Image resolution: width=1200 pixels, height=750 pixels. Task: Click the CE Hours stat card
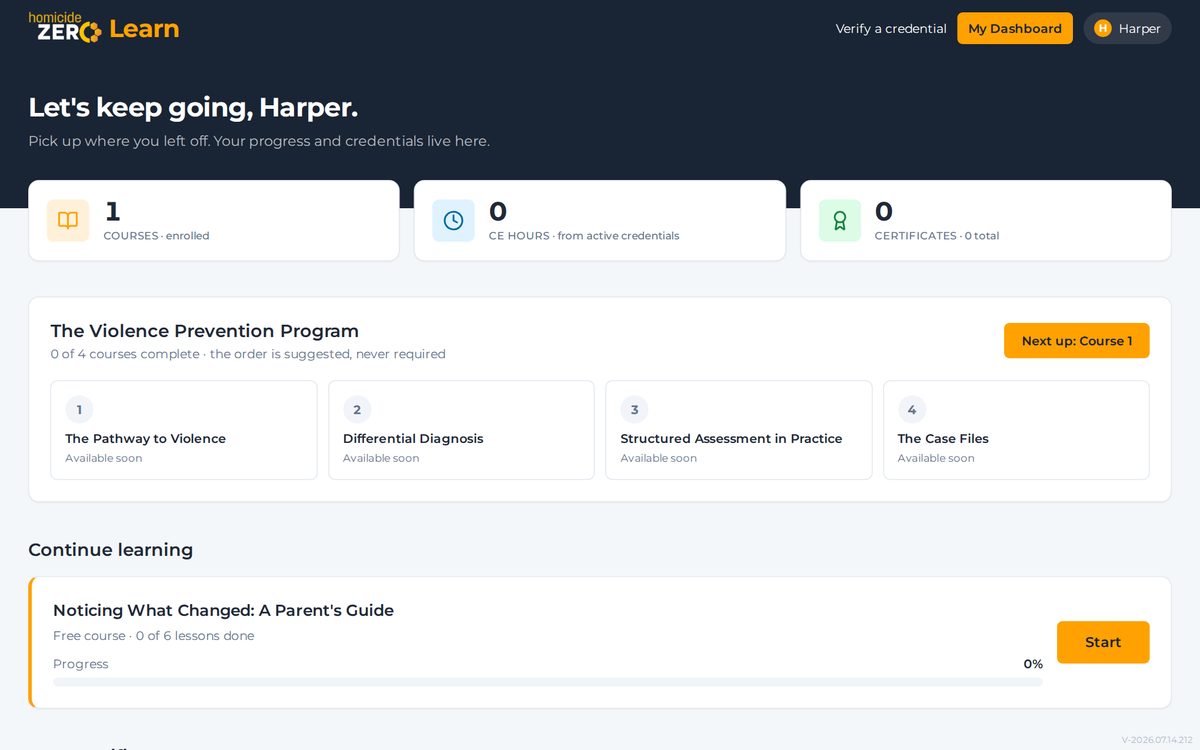pos(600,221)
